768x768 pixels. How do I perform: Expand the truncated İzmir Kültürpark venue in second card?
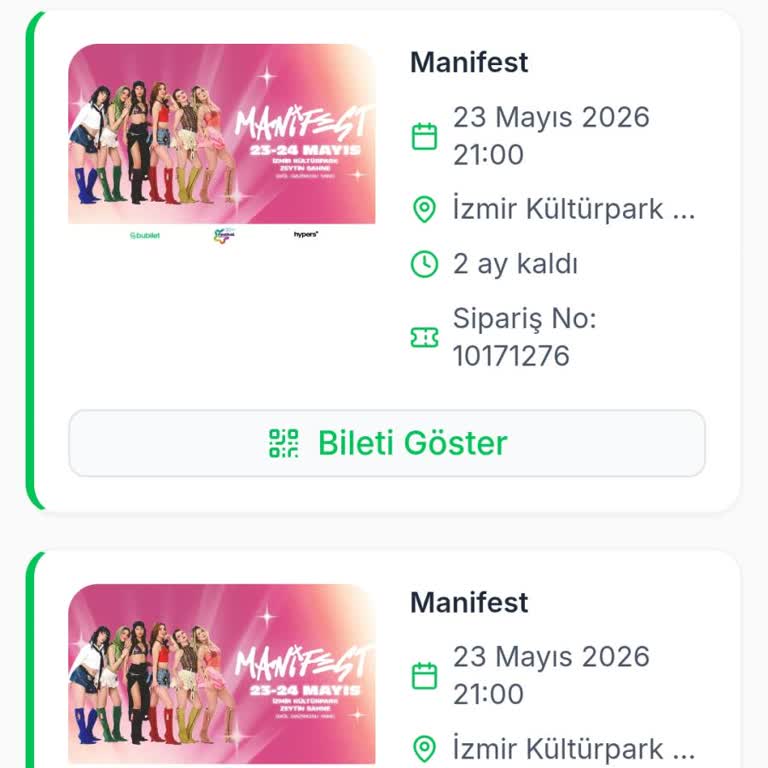coord(573,749)
